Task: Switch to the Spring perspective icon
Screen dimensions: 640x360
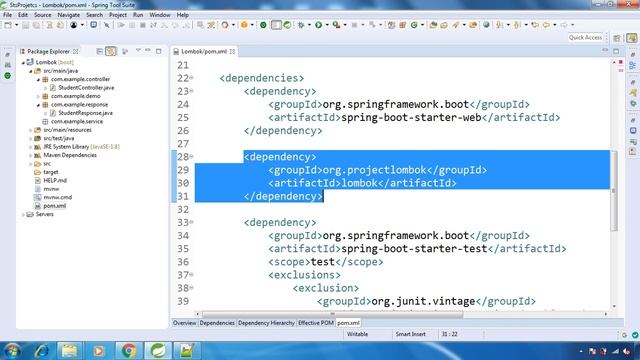Action: click(632, 38)
